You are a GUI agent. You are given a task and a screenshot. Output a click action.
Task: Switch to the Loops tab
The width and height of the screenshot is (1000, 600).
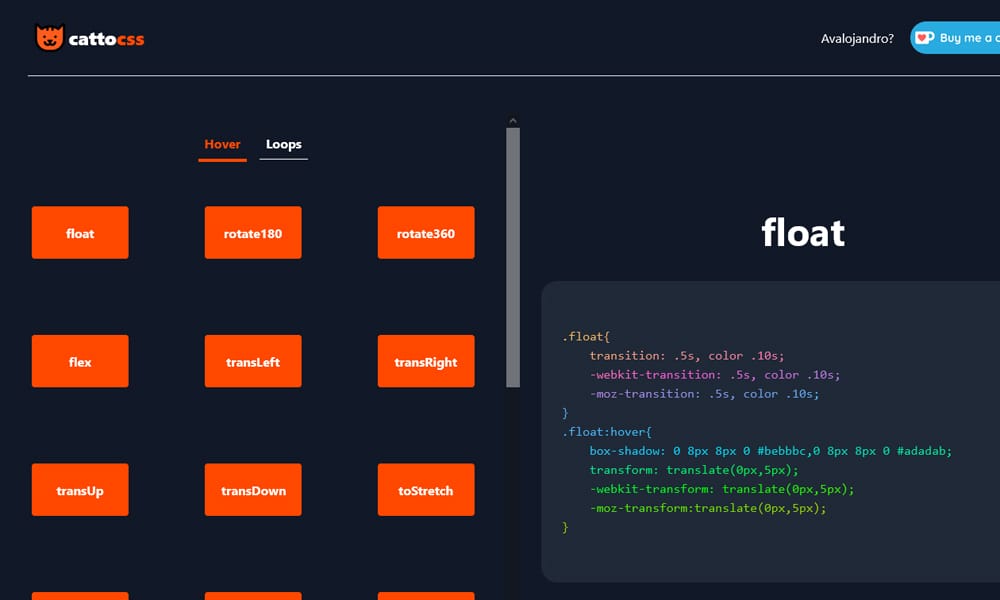tap(283, 144)
